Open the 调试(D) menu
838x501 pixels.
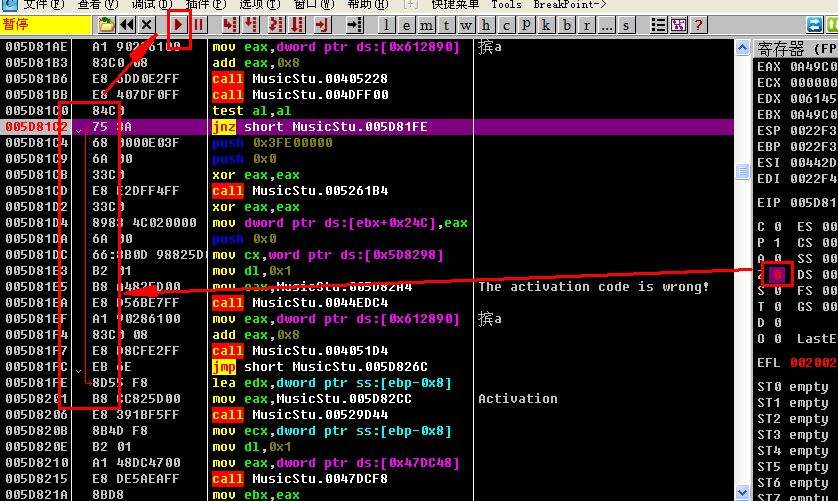tap(152, 5)
